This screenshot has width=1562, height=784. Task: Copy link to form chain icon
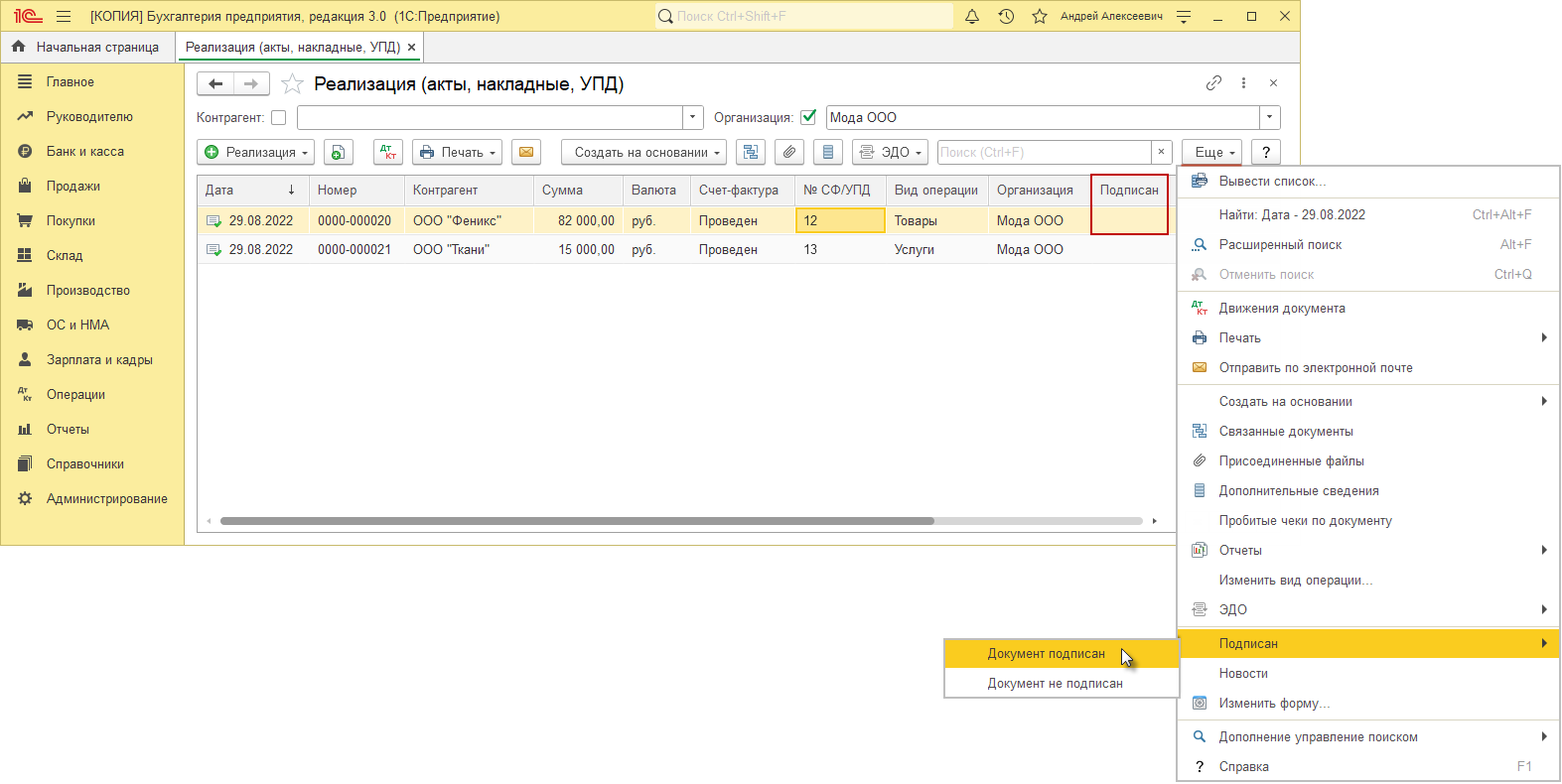pos(1213,83)
